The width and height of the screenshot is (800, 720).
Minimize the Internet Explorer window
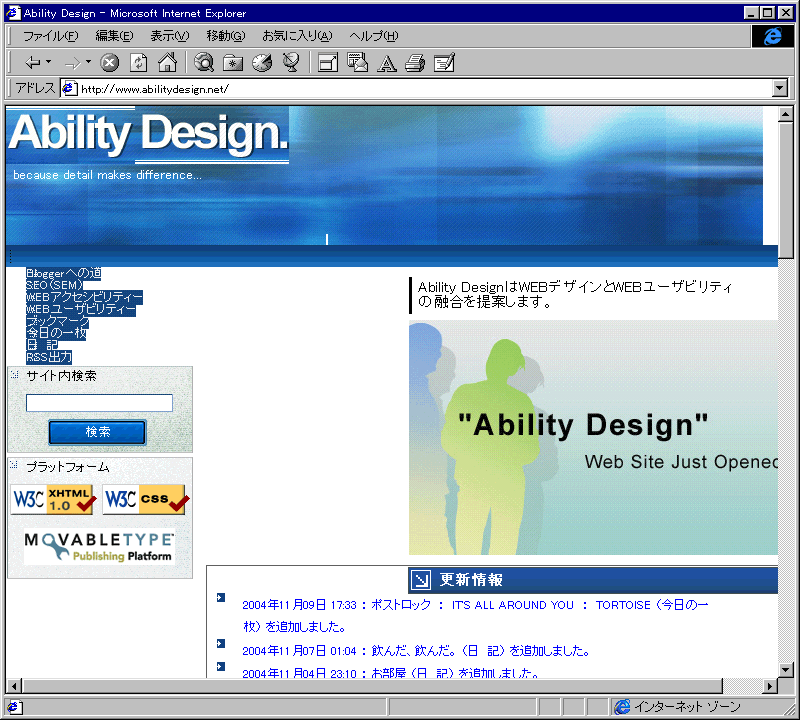pos(751,13)
